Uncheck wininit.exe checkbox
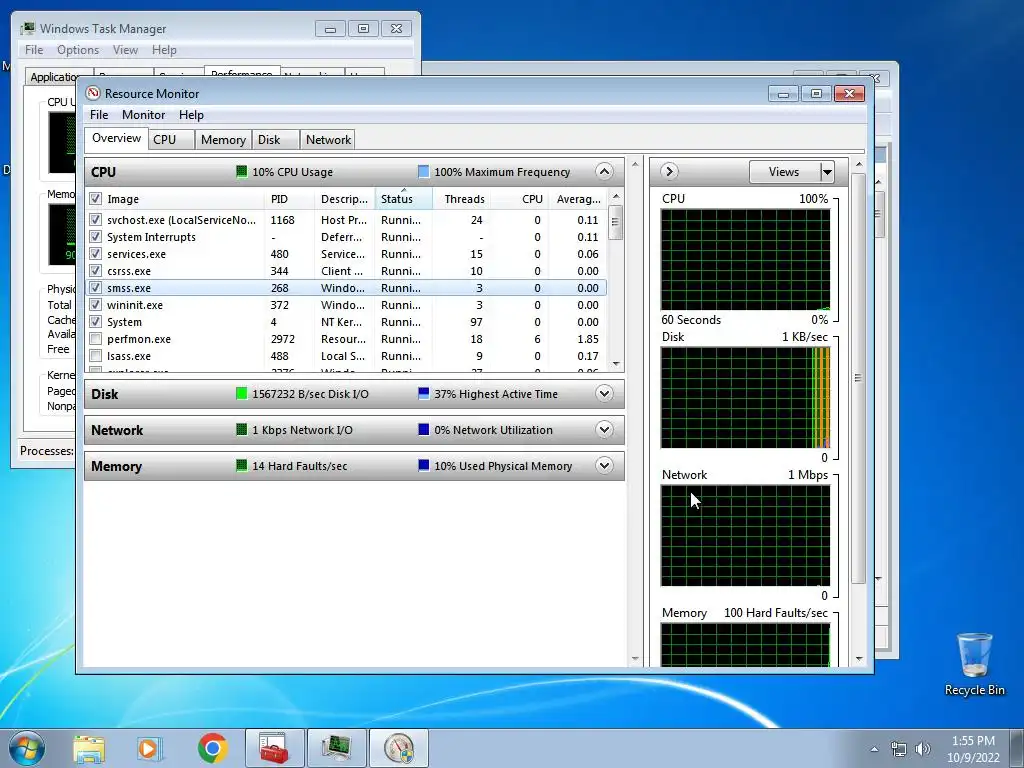 point(95,305)
